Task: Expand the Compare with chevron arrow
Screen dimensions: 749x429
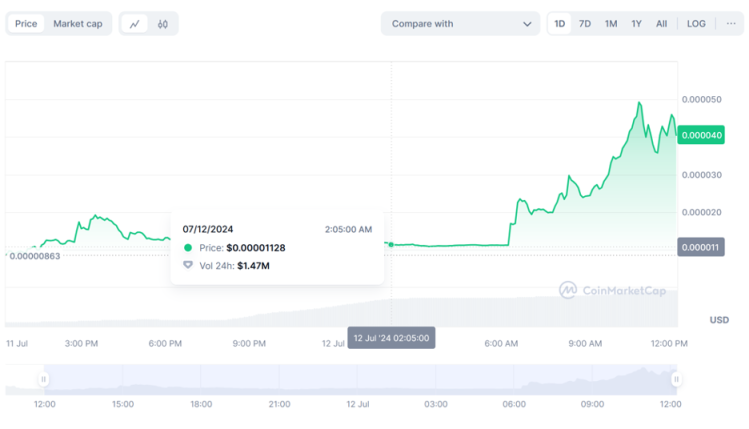Action: tap(527, 24)
